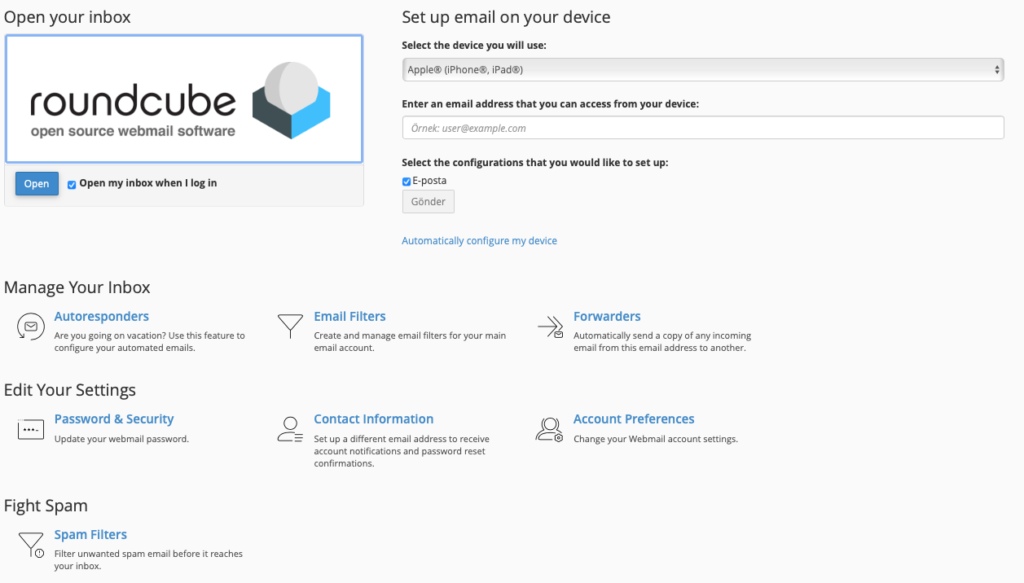Focus the email address input field

[x=703, y=128]
